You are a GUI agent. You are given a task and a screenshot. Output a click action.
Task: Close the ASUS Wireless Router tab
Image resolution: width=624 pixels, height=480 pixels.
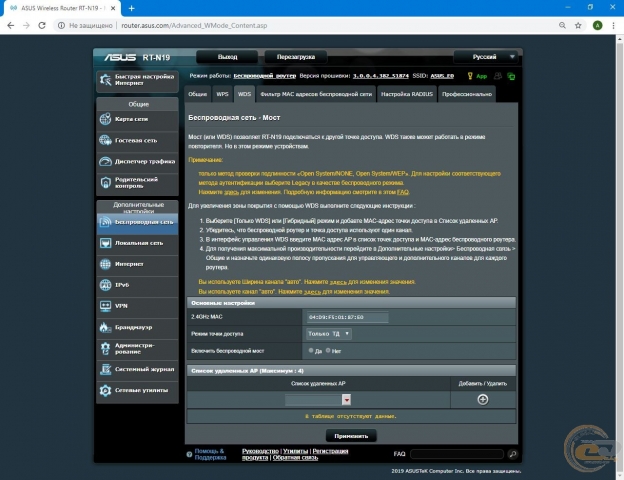(113, 8)
